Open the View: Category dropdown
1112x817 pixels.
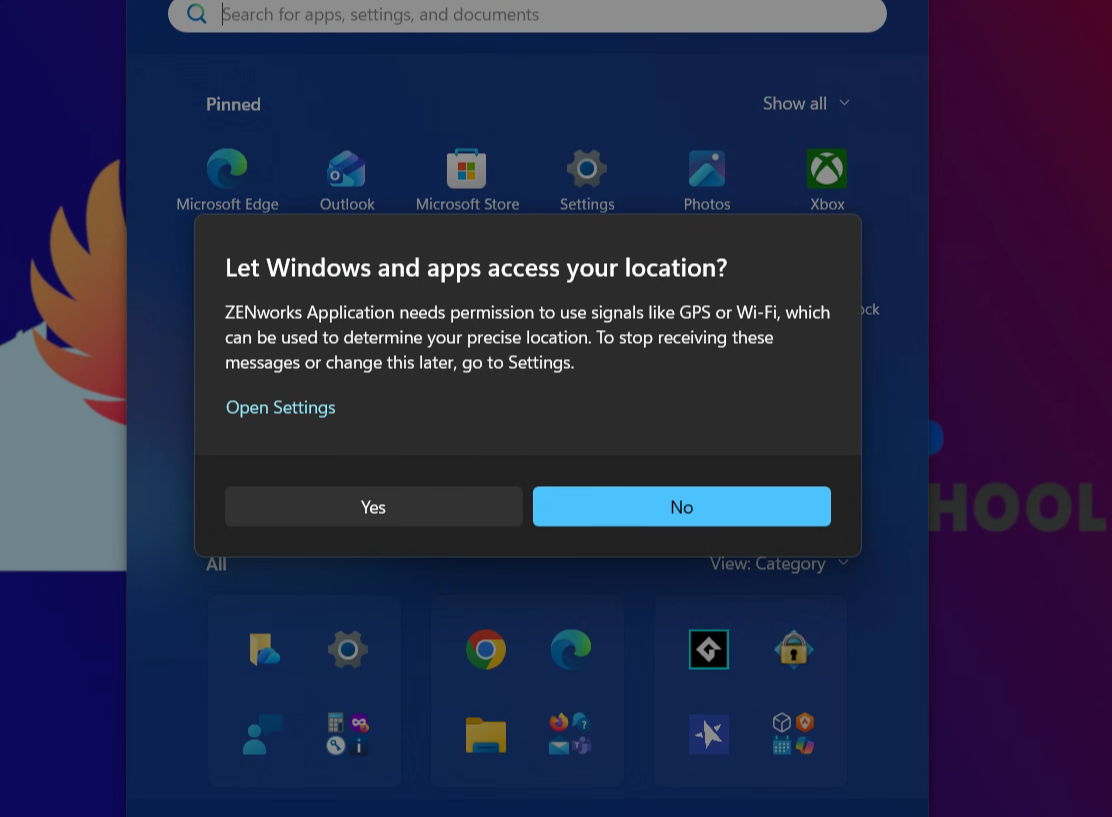pos(779,564)
